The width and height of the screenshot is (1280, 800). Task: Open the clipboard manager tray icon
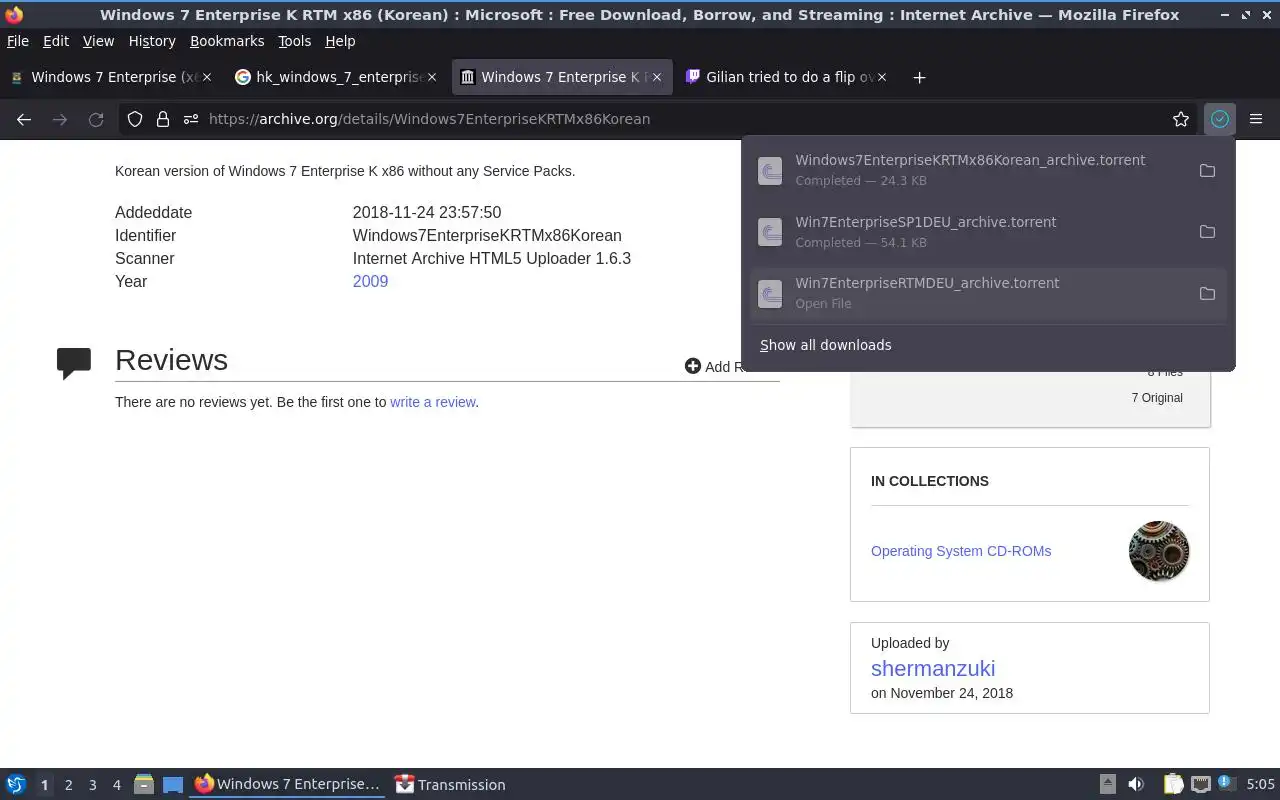pos(1173,785)
